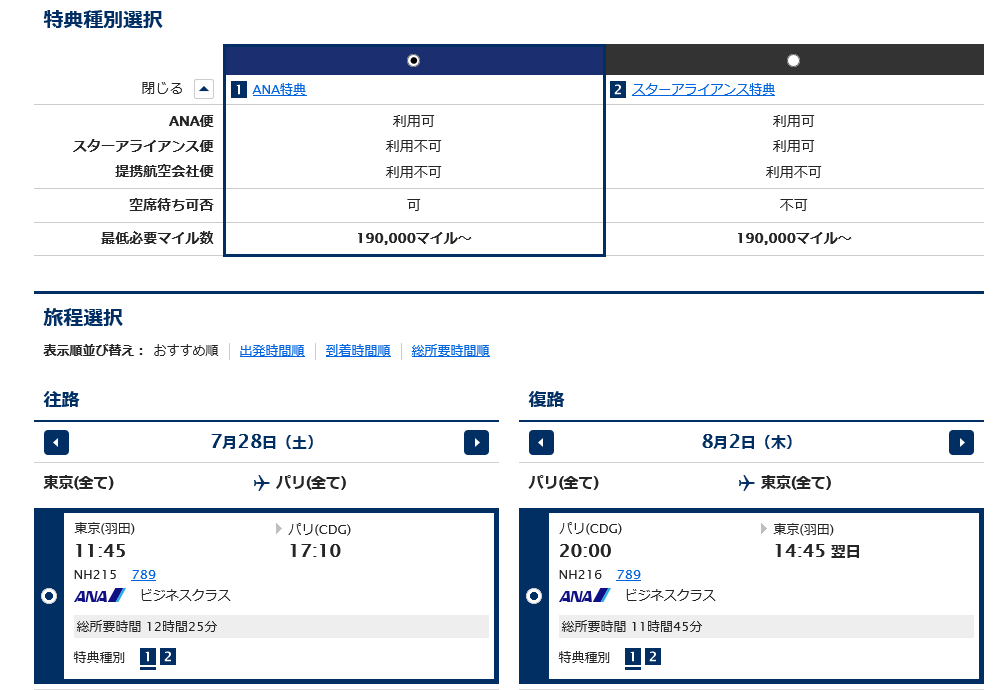Click the スターアライアンス便 row label
Image resolution: width=1004 pixels, height=690 pixels.
tap(143, 146)
